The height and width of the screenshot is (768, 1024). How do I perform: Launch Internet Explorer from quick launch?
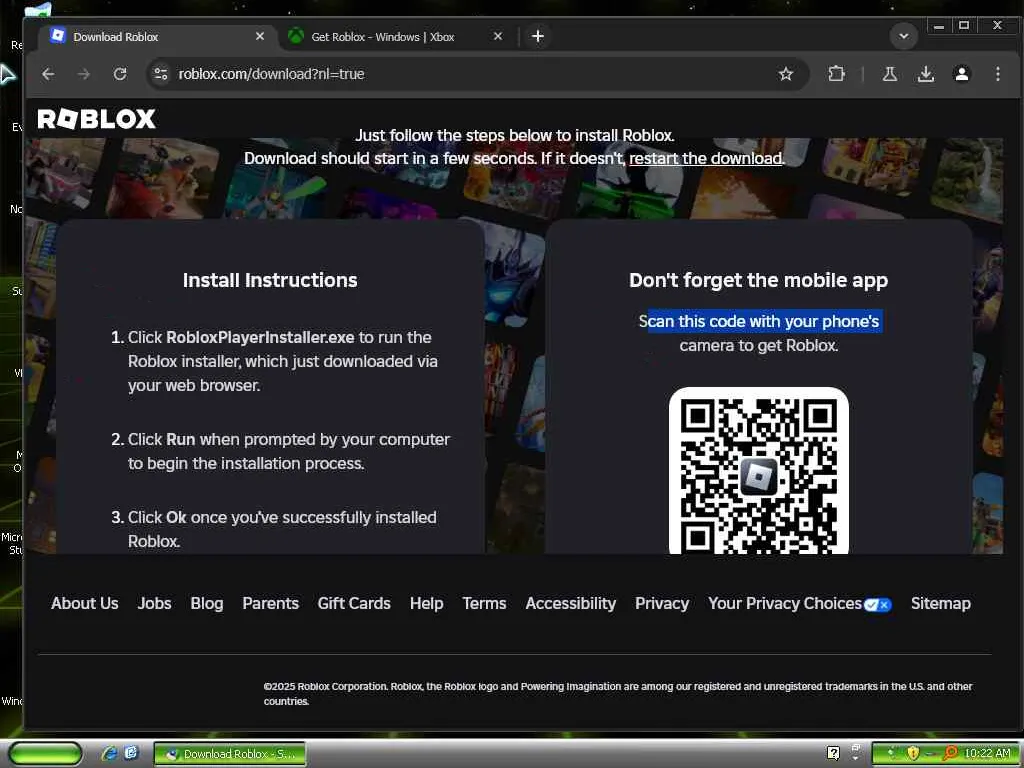click(x=109, y=753)
